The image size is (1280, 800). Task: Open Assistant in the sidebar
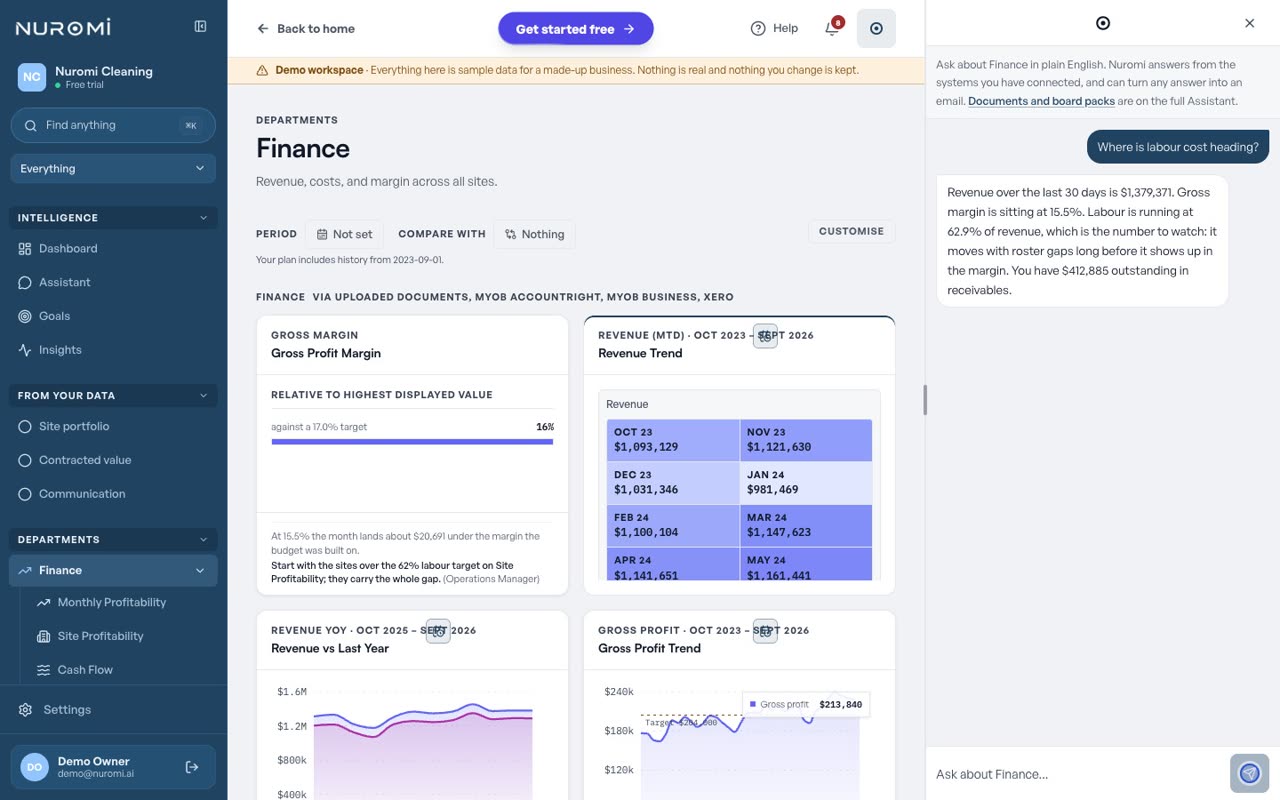[113, 282]
